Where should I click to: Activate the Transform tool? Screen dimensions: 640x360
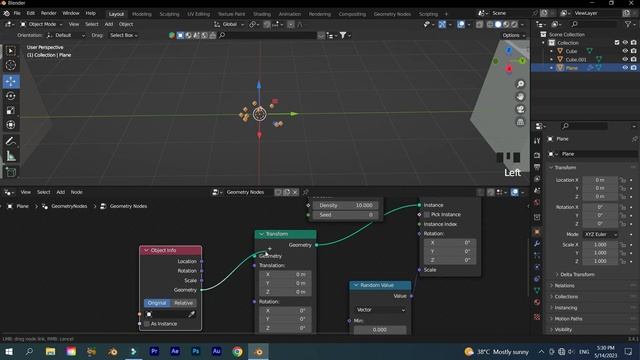11,125
